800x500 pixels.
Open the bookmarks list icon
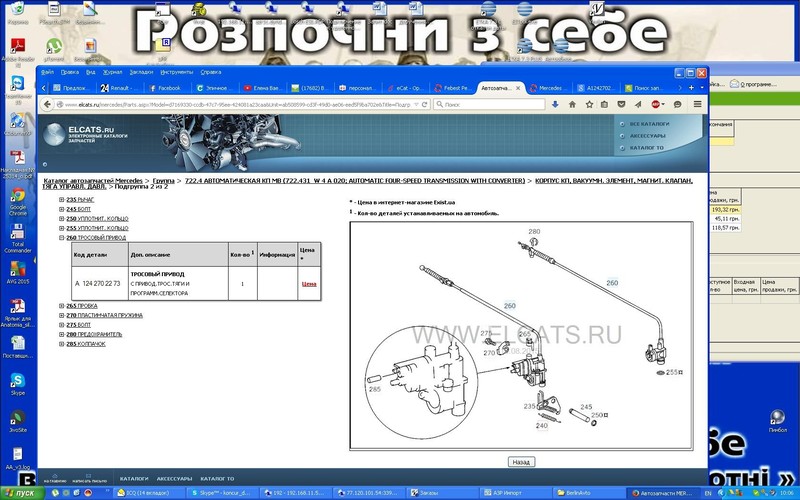[x=604, y=104]
